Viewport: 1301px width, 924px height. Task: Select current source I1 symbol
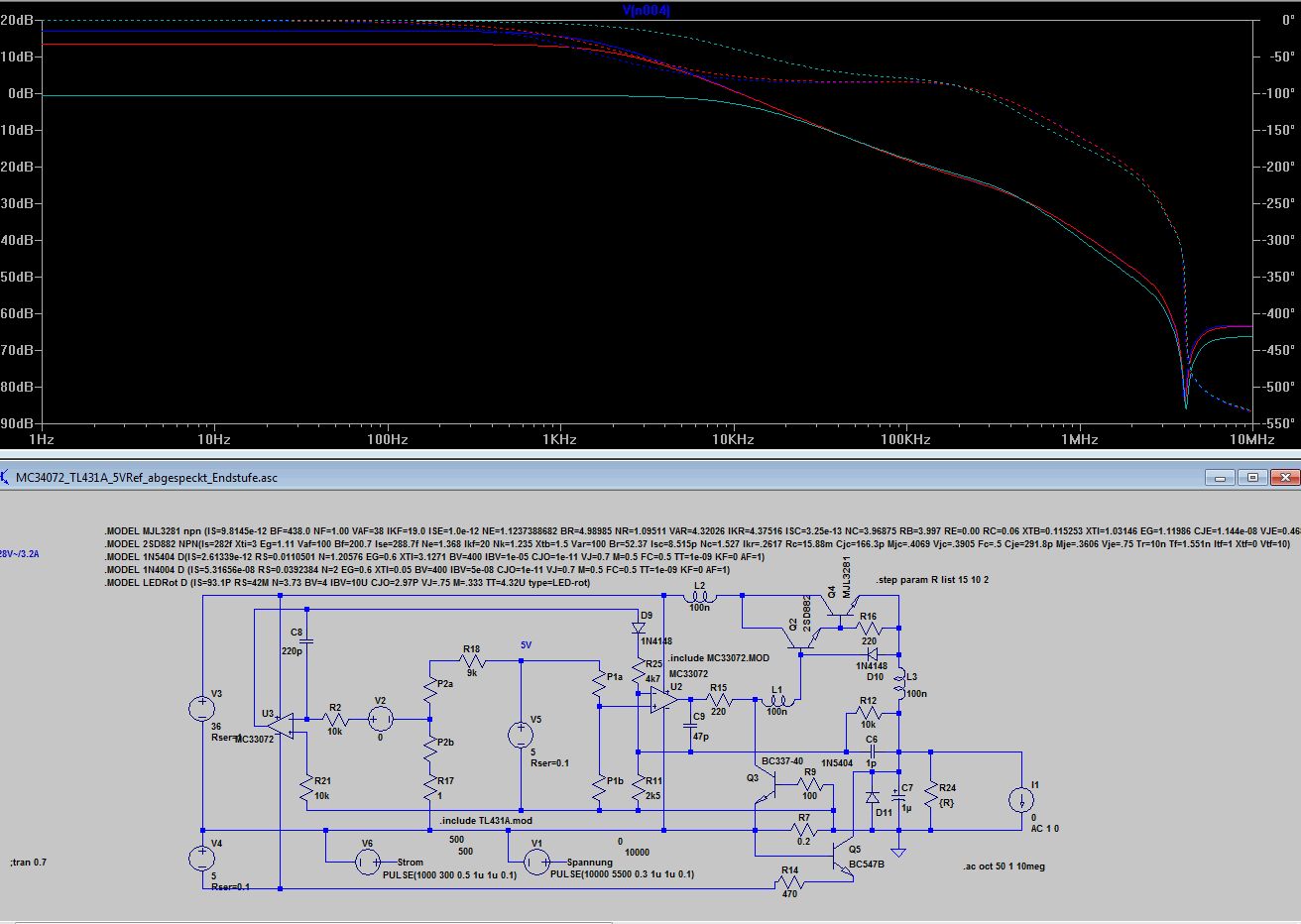[x=1020, y=799]
